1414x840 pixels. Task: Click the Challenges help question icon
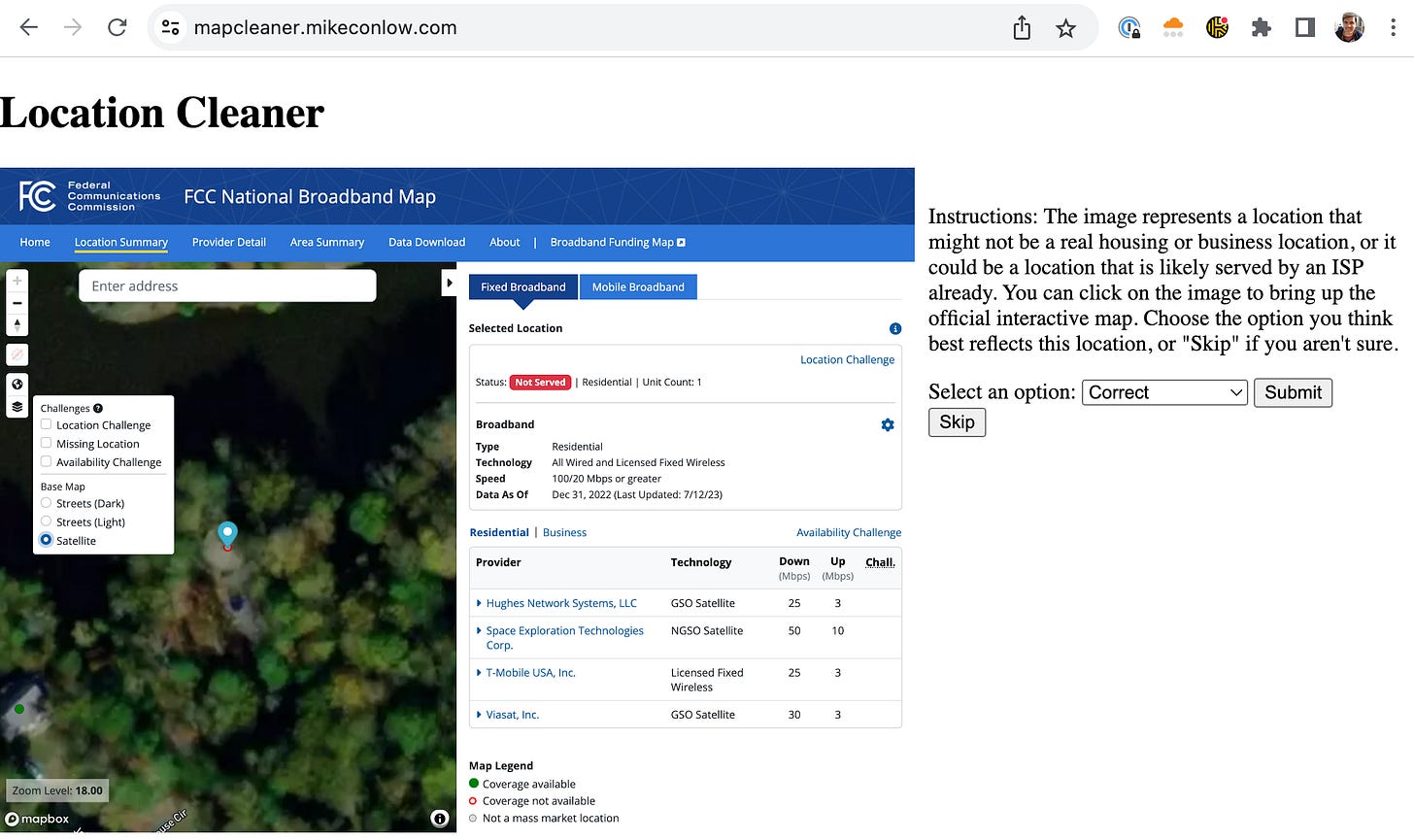[98, 408]
